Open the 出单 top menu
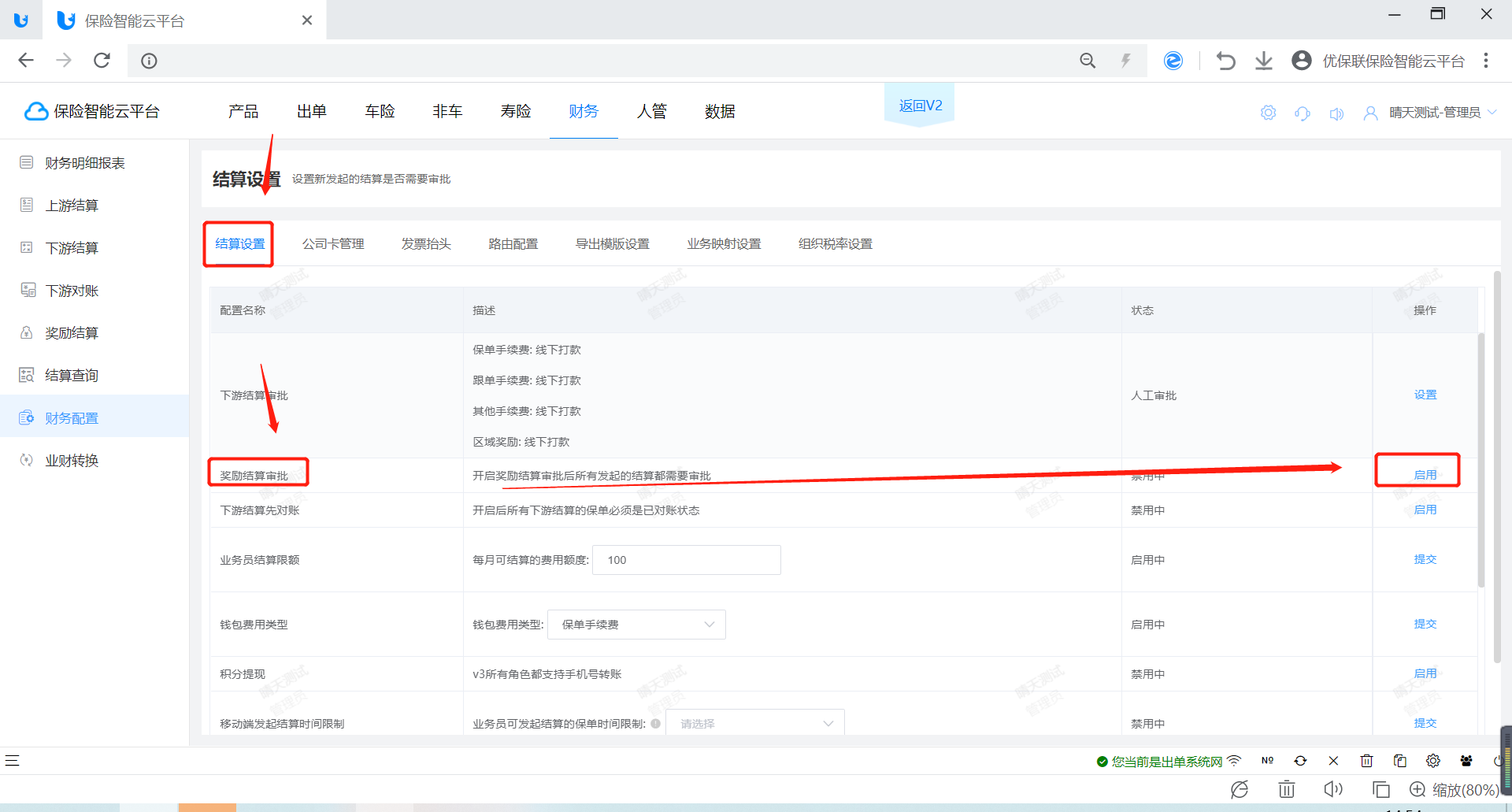Image resolution: width=1512 pixels, height=812 pixels. (x=312, y=111)
